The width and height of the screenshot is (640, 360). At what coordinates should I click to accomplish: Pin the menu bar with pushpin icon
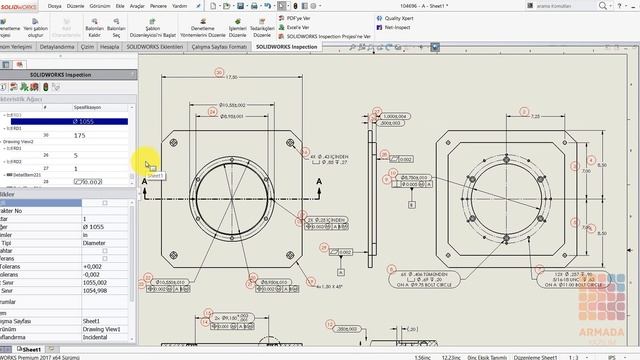198,6
